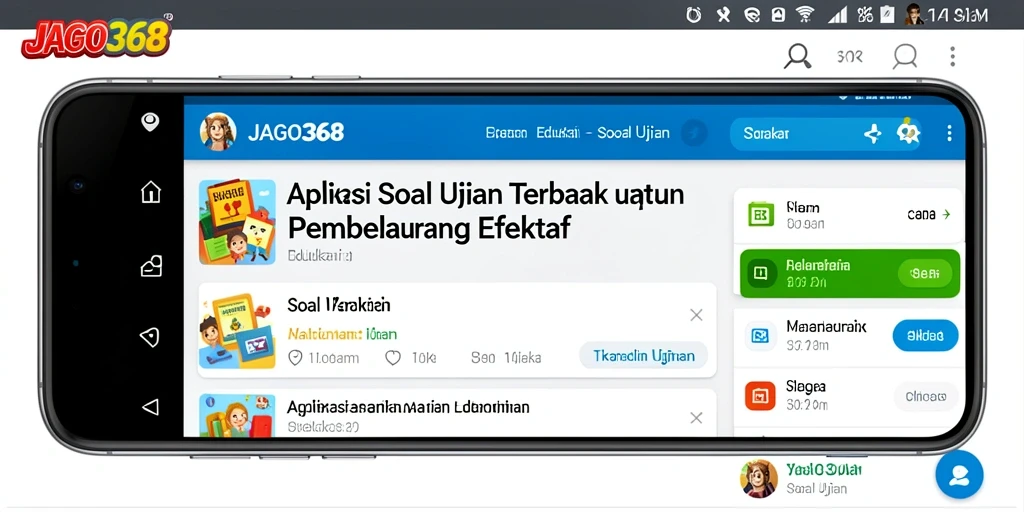Tap the tag-shaped icon below home icon
The image size is (1024, 512).
(151, 266)
